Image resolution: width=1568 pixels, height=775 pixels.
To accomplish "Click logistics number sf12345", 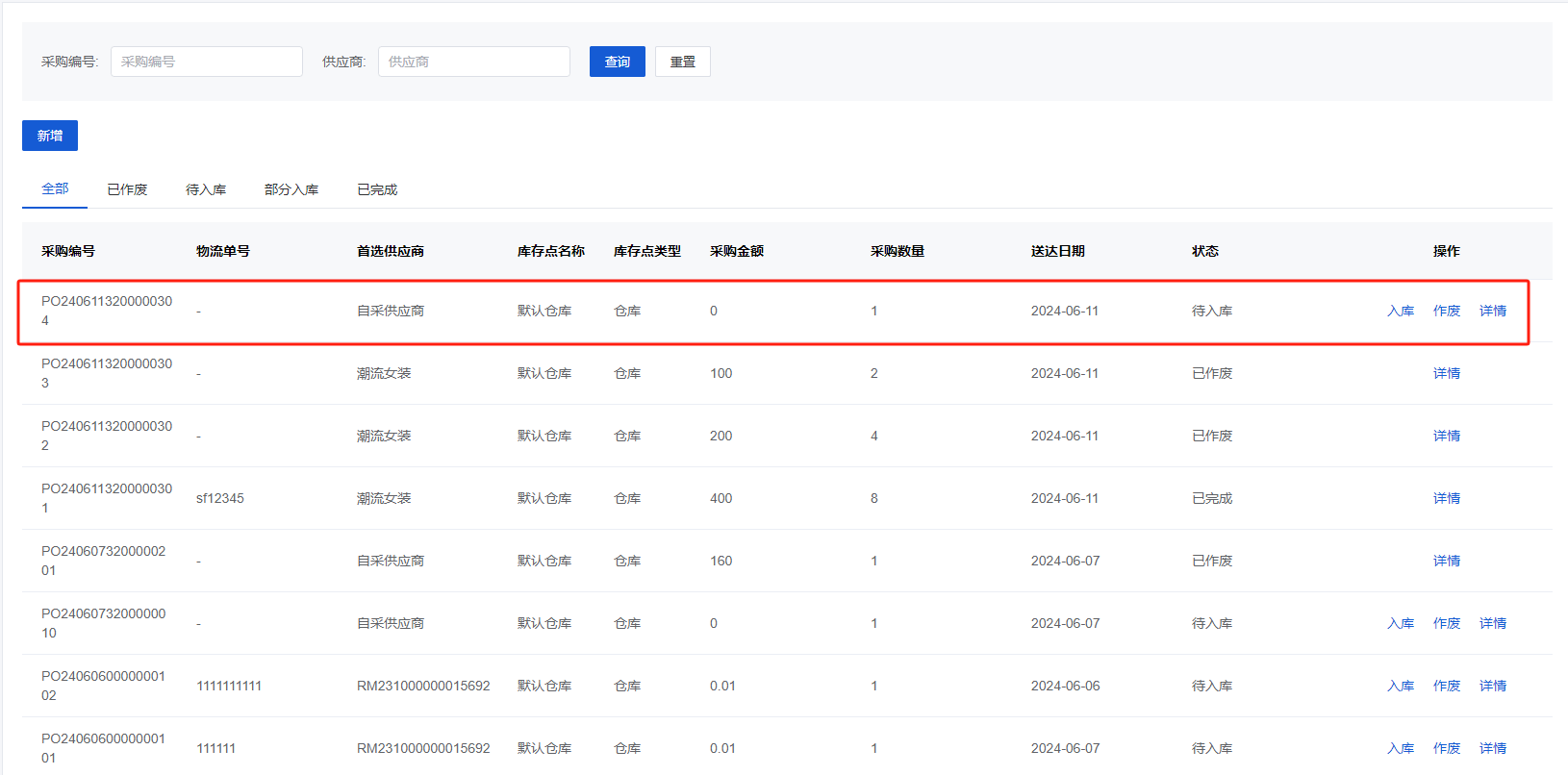I will [220, 498].
